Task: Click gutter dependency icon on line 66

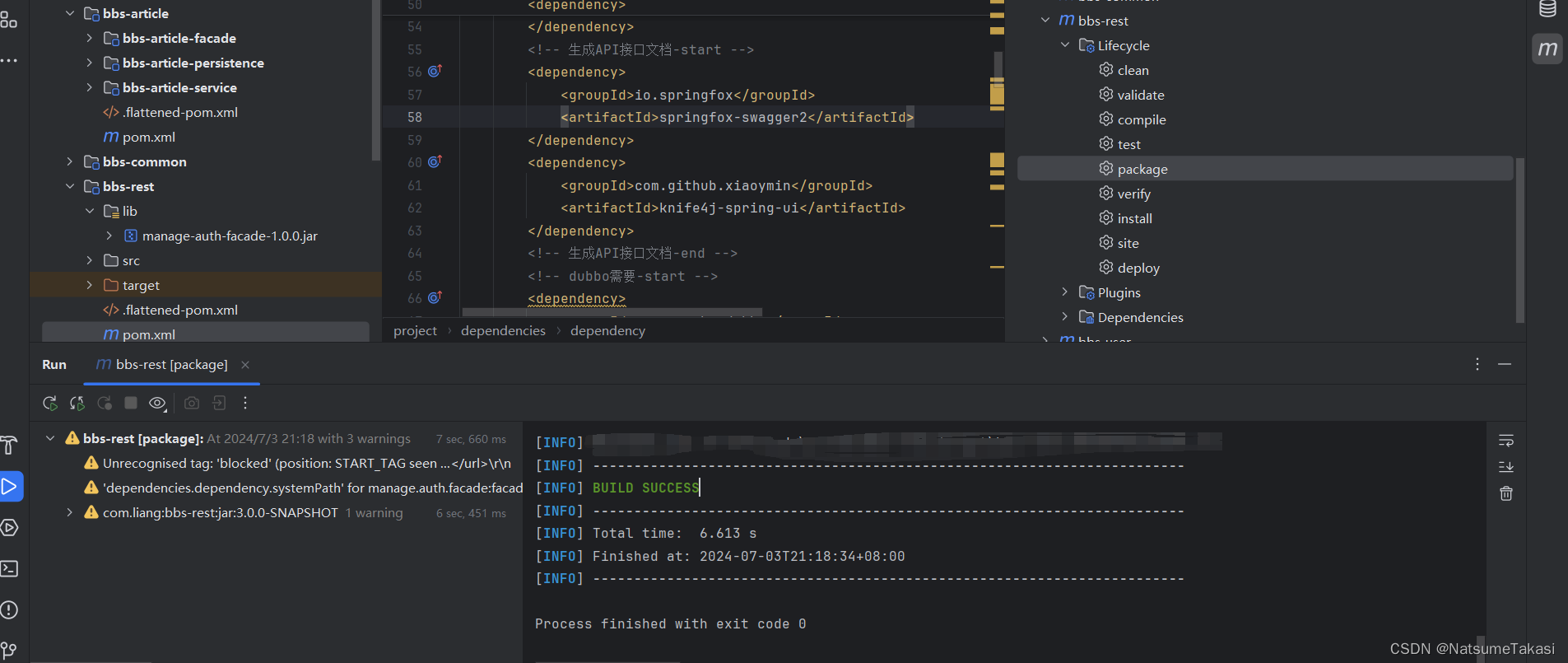Action: pos(435,297)
